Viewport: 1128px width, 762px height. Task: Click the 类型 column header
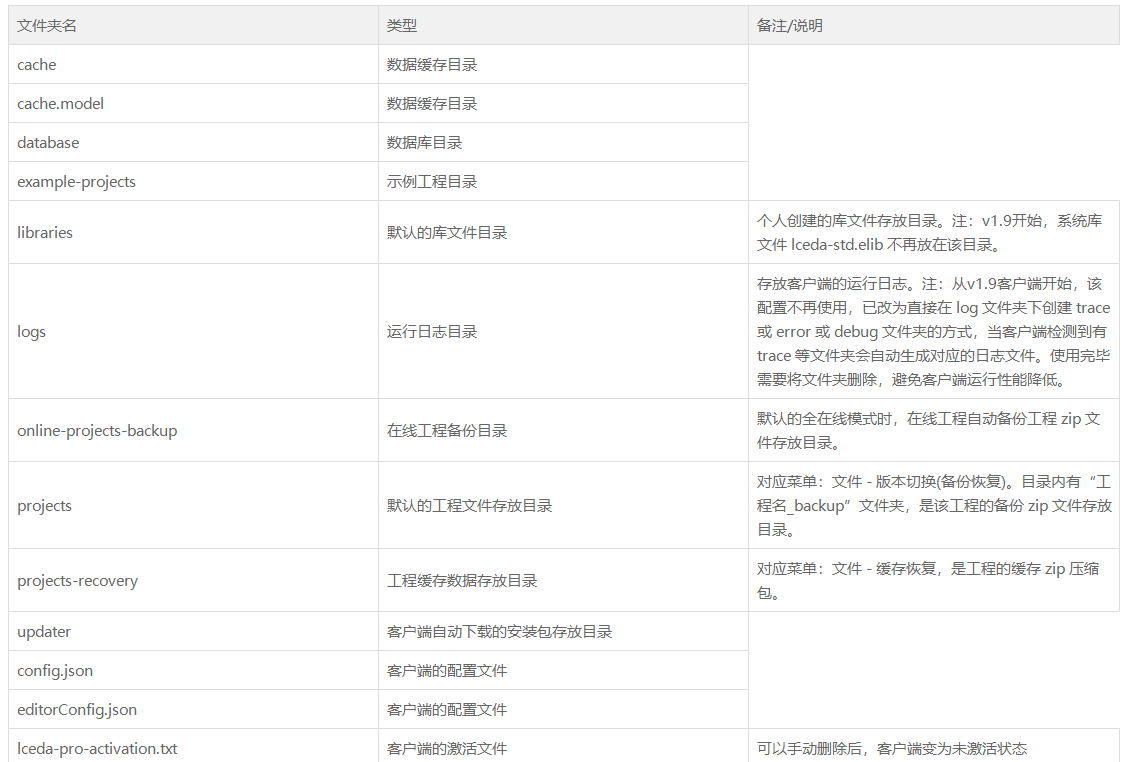click(x=401, y=26)
